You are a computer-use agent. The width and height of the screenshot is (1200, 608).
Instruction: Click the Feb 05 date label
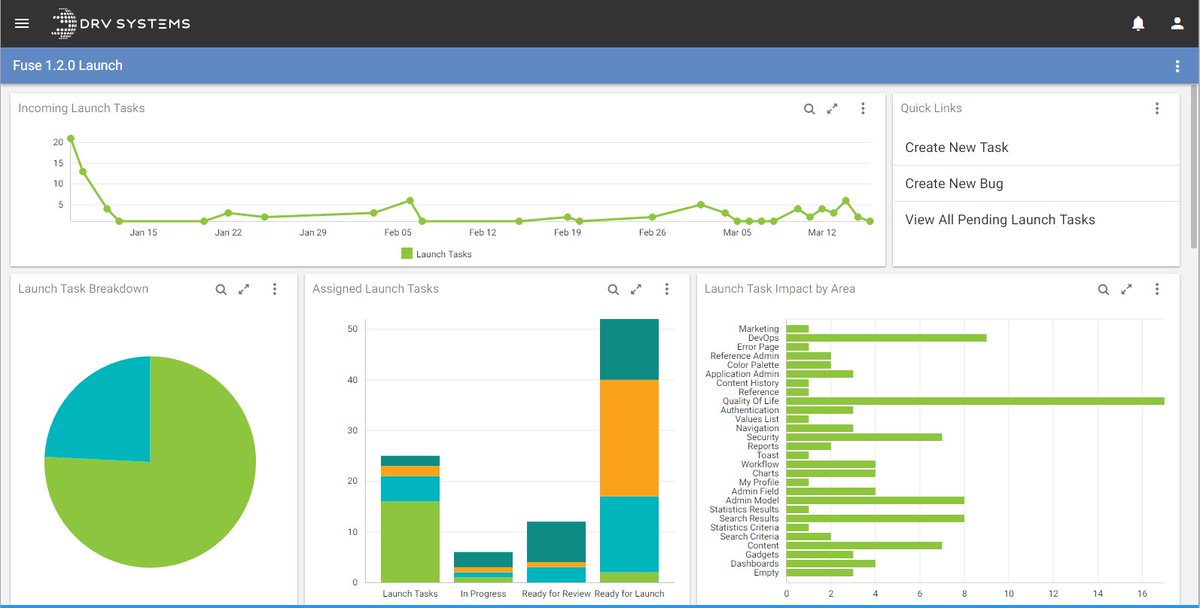tap(398, 232)
